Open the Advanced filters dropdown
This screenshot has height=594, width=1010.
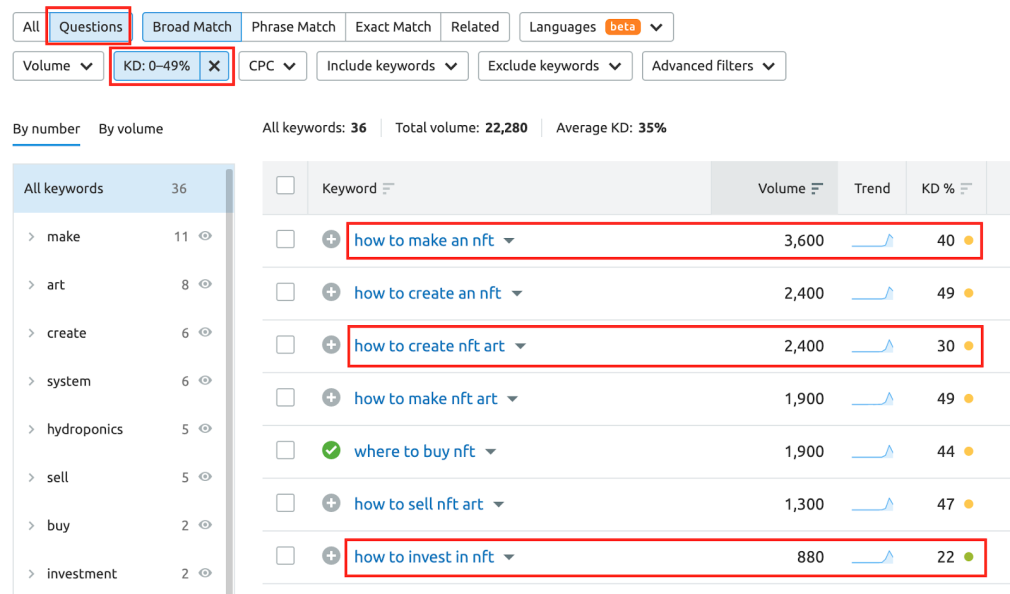pyautogui.click(x=714, y=66)
